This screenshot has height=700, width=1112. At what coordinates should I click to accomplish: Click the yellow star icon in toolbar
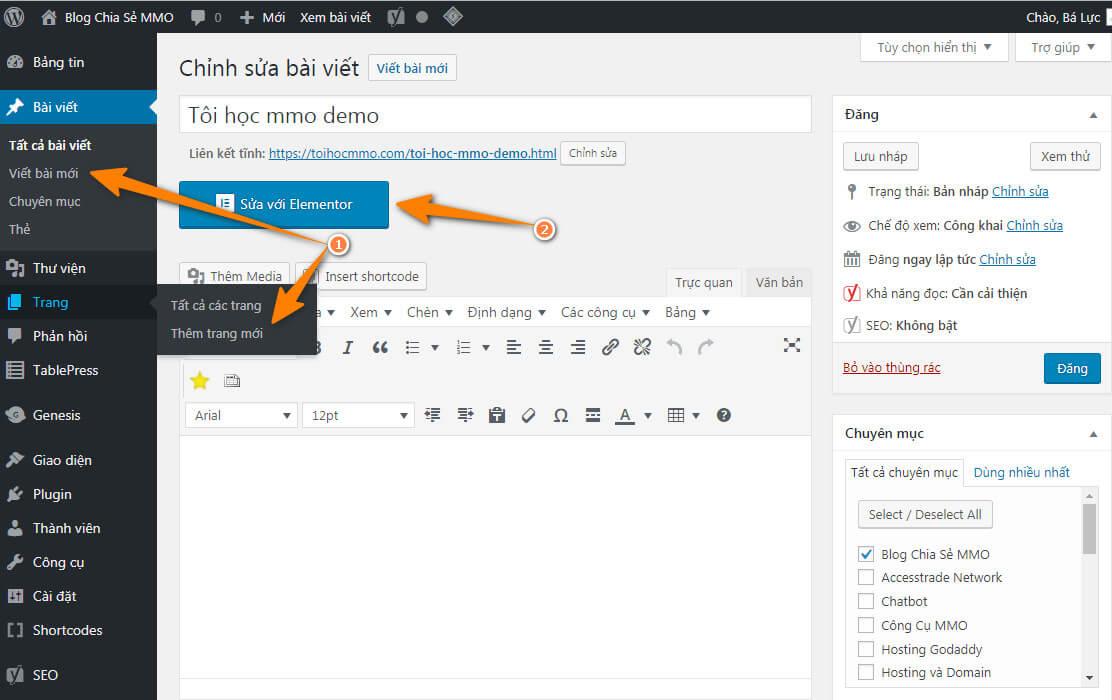tap(199, 381)
